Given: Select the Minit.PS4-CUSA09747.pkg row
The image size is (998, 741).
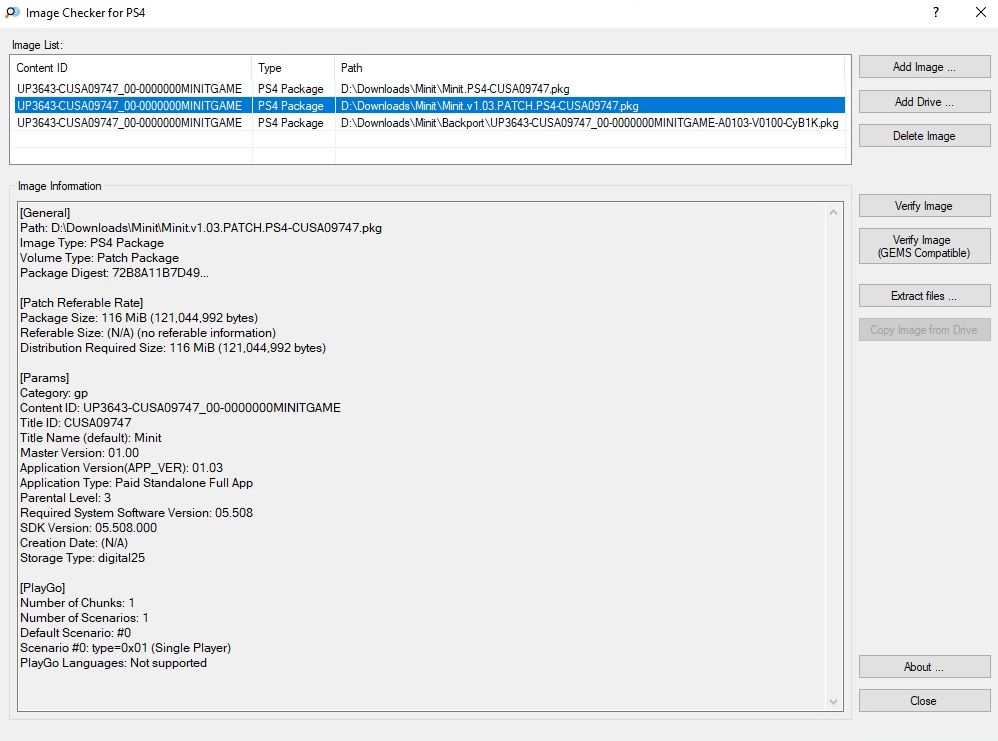Looking at the screenshot, I should (430, 88).
